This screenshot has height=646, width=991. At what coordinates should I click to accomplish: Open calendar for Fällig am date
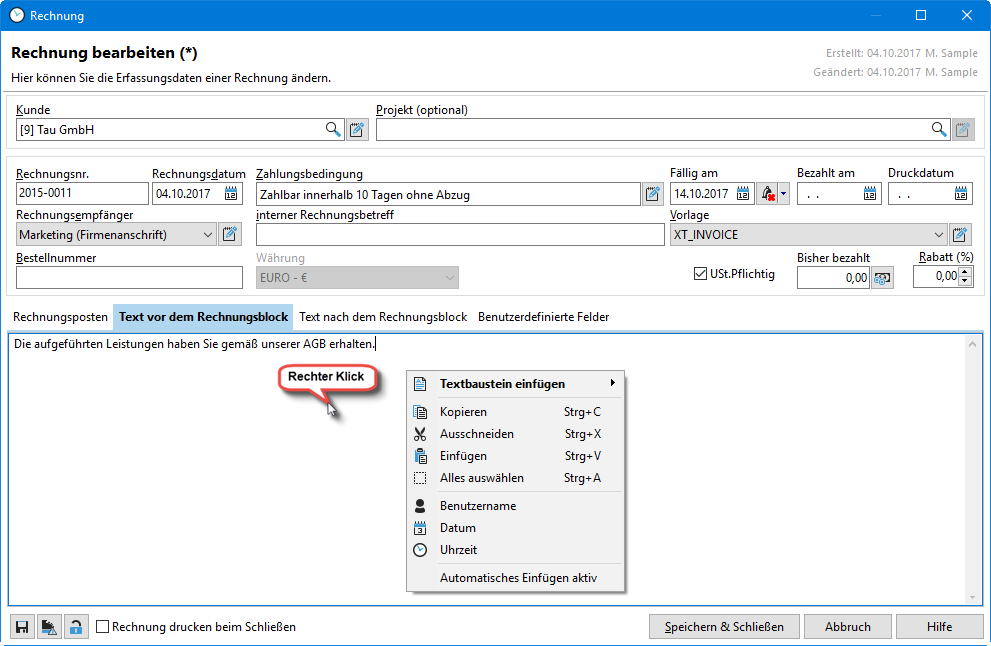pos(744,194)
